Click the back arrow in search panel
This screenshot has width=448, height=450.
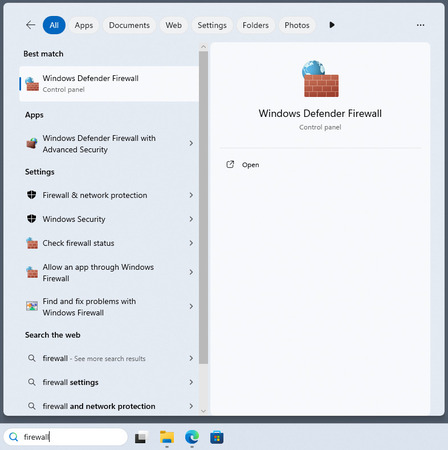30,25
